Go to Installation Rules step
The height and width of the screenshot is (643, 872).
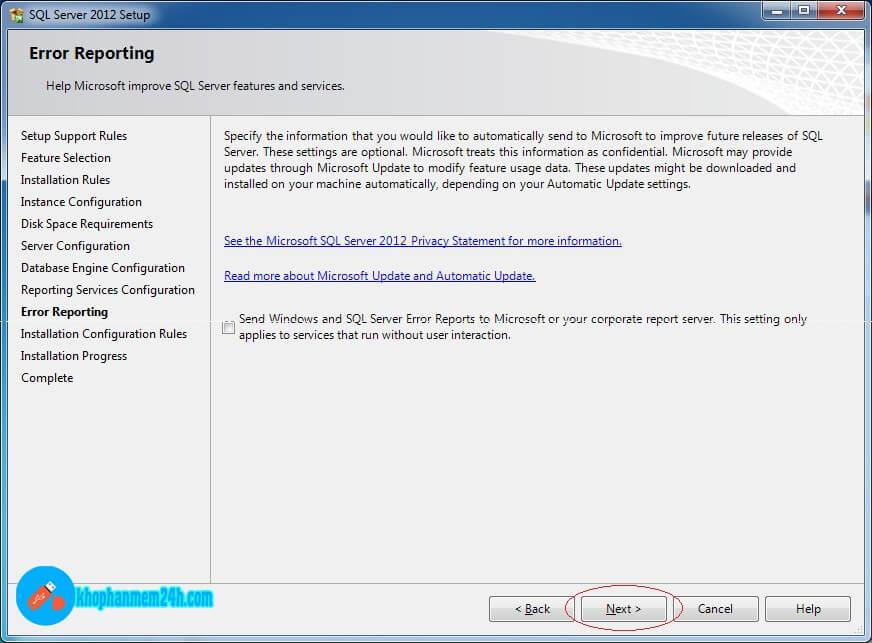(x=66, y=180)
